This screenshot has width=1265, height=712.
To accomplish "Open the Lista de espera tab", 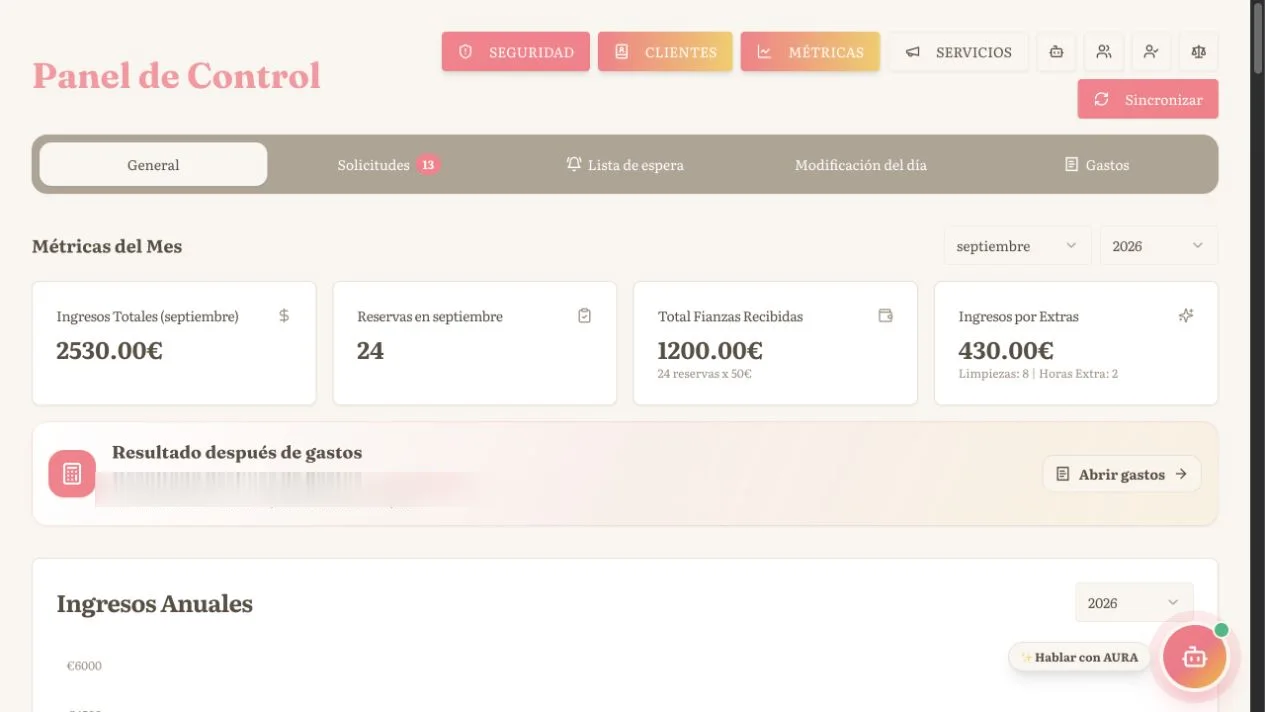I will point(625,165).
